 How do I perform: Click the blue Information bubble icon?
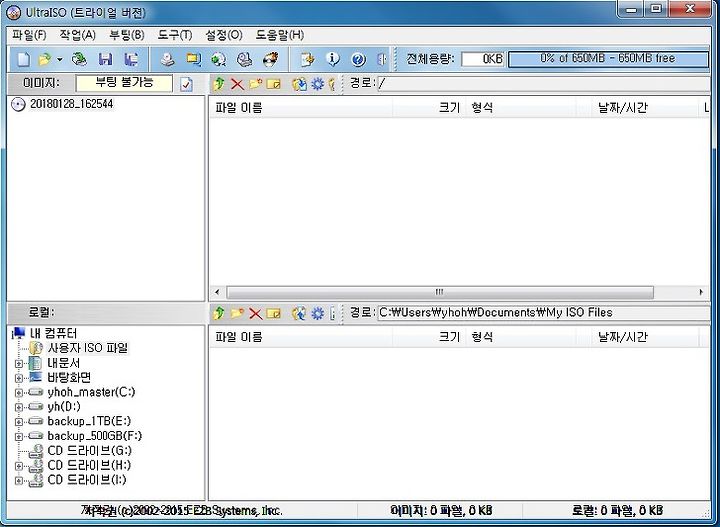tap(332, 59)
